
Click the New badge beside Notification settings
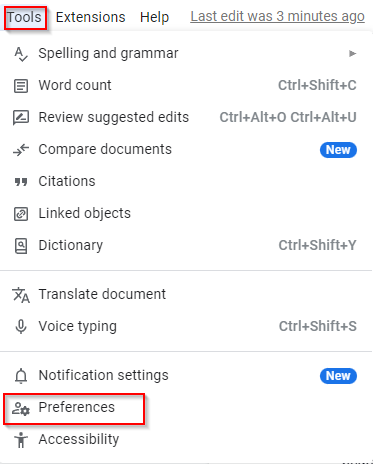point(338,376)
